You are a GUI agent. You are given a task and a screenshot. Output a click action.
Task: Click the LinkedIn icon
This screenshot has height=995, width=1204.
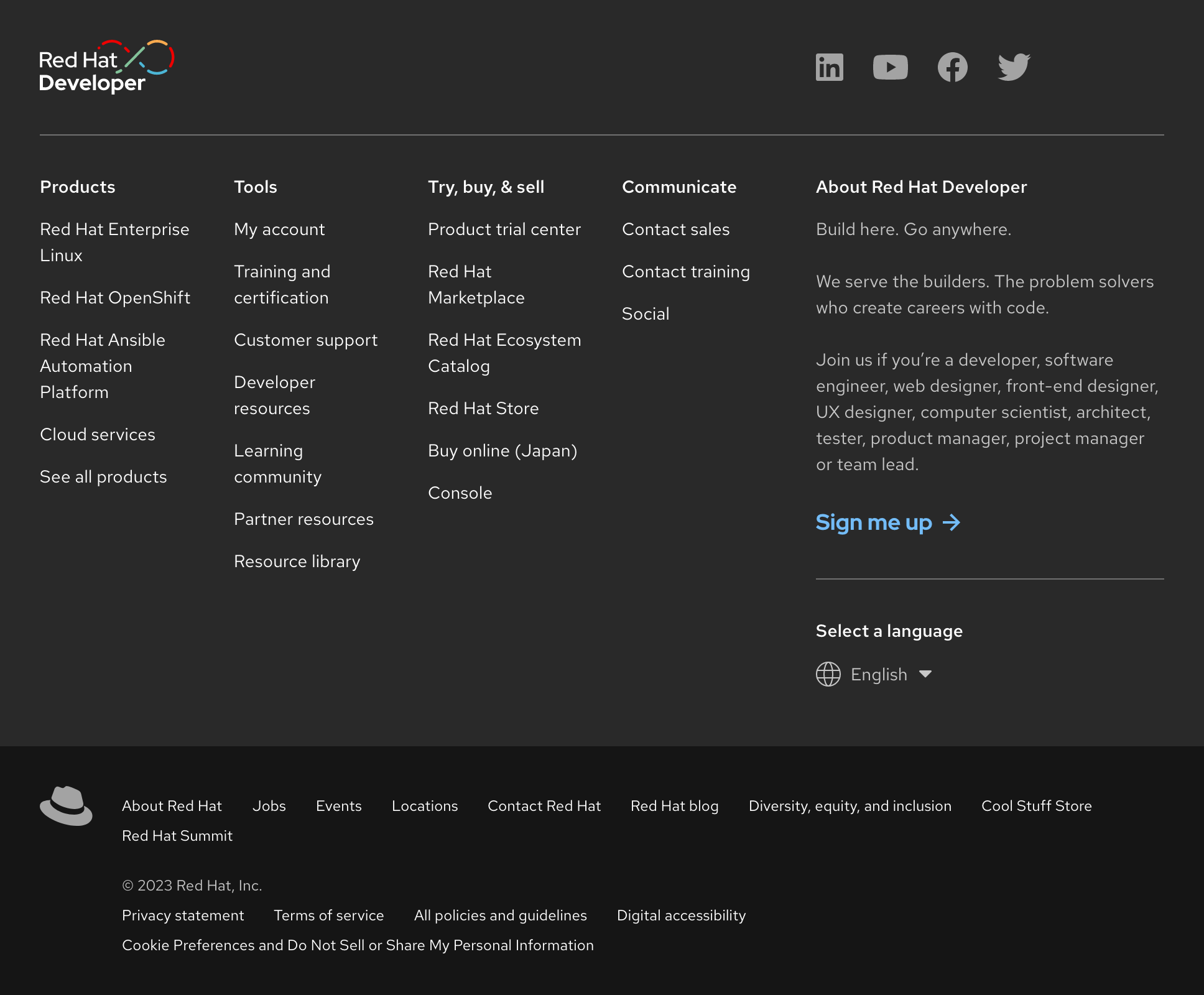[x=829, y=67]
